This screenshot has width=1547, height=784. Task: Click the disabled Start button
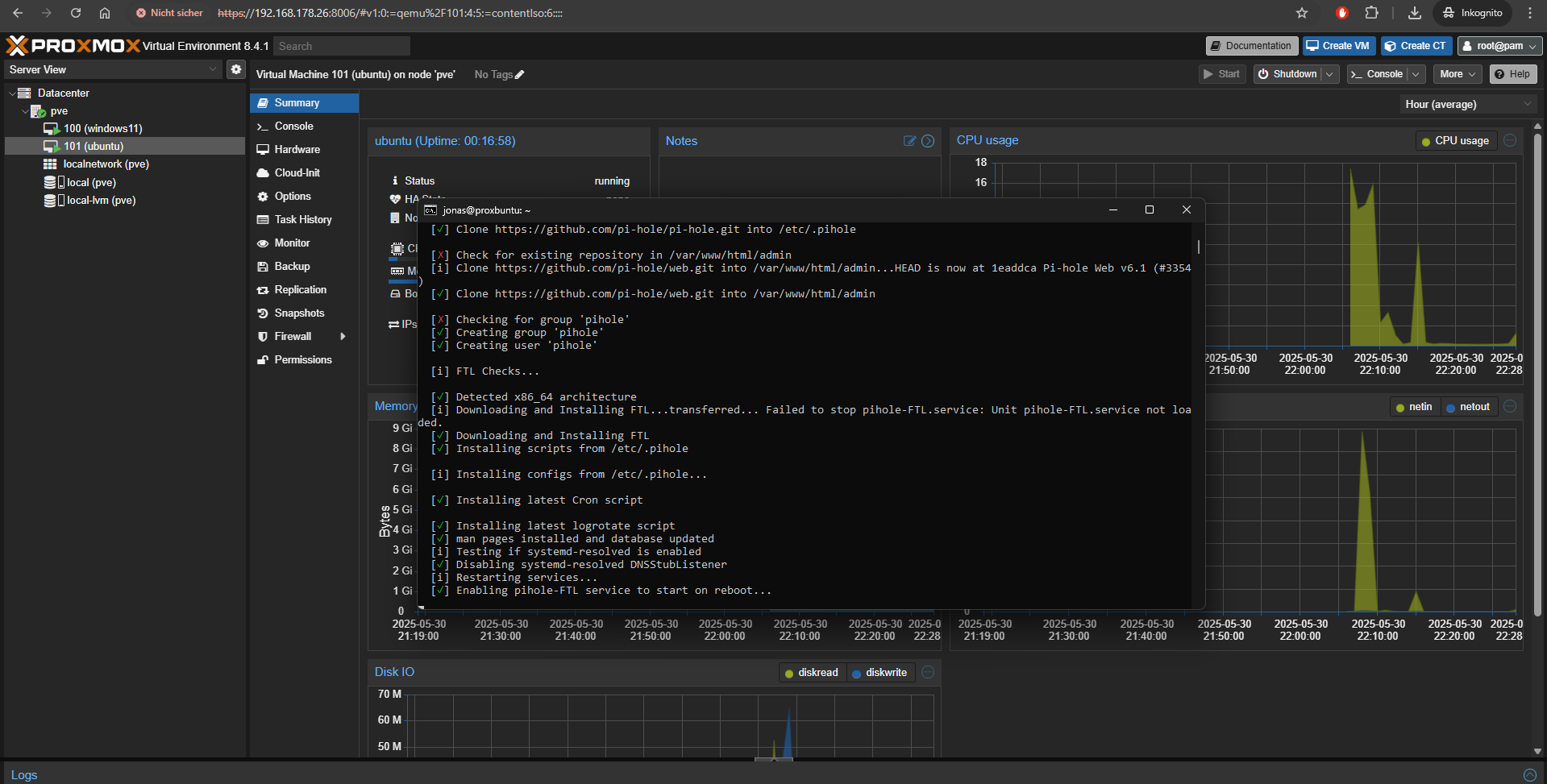1222,74
